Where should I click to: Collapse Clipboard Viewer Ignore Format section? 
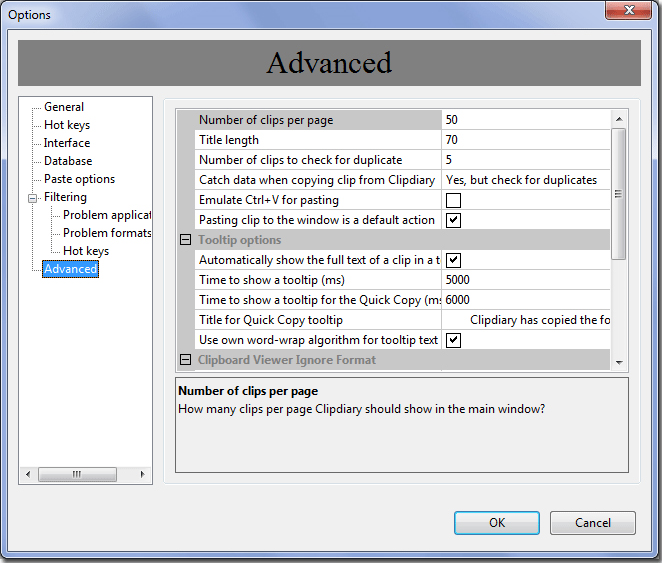[185, 360]
